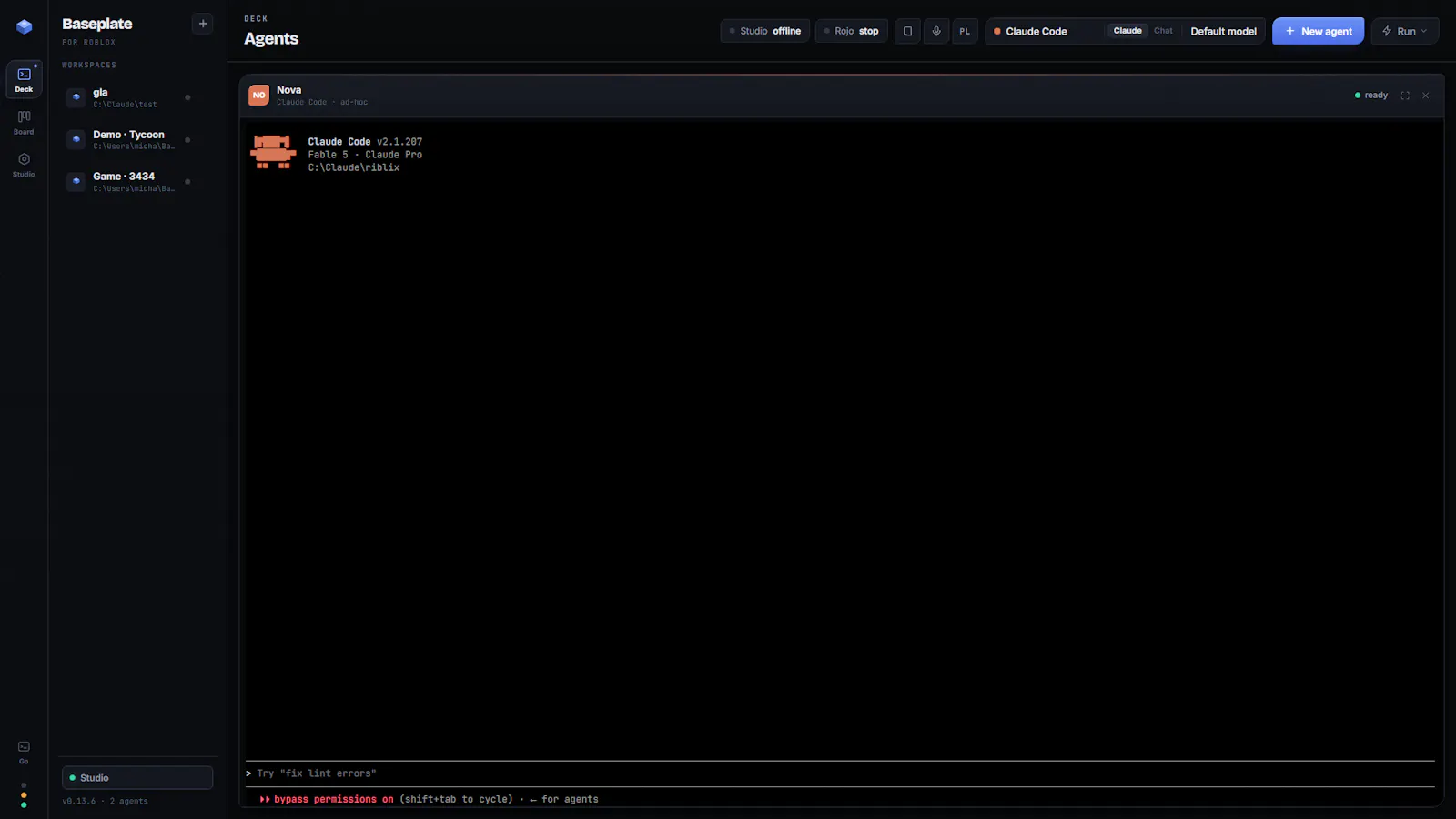The height and width of the screenshot is (819, 1456).
Task: Click the C:\Claude\riblix path text
Action: tap(353, 167)
